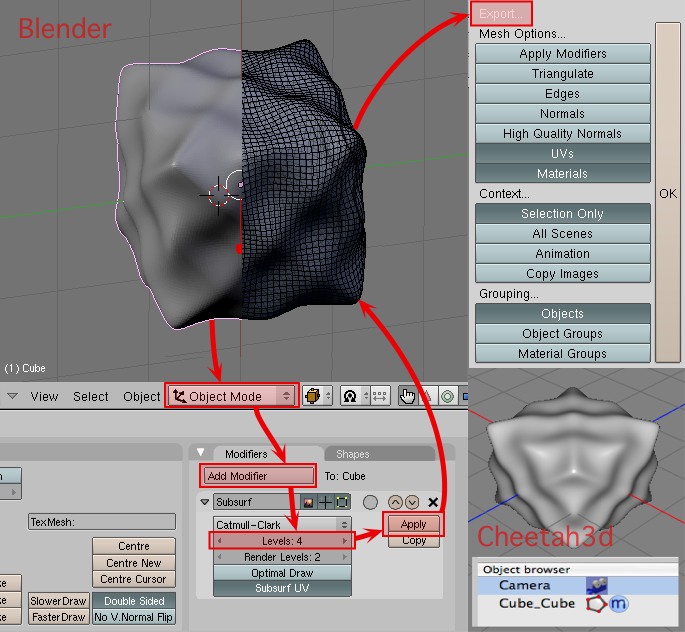Open the View menu
The width and height of the screenshot is (685, 632).
tap(44, 397)
